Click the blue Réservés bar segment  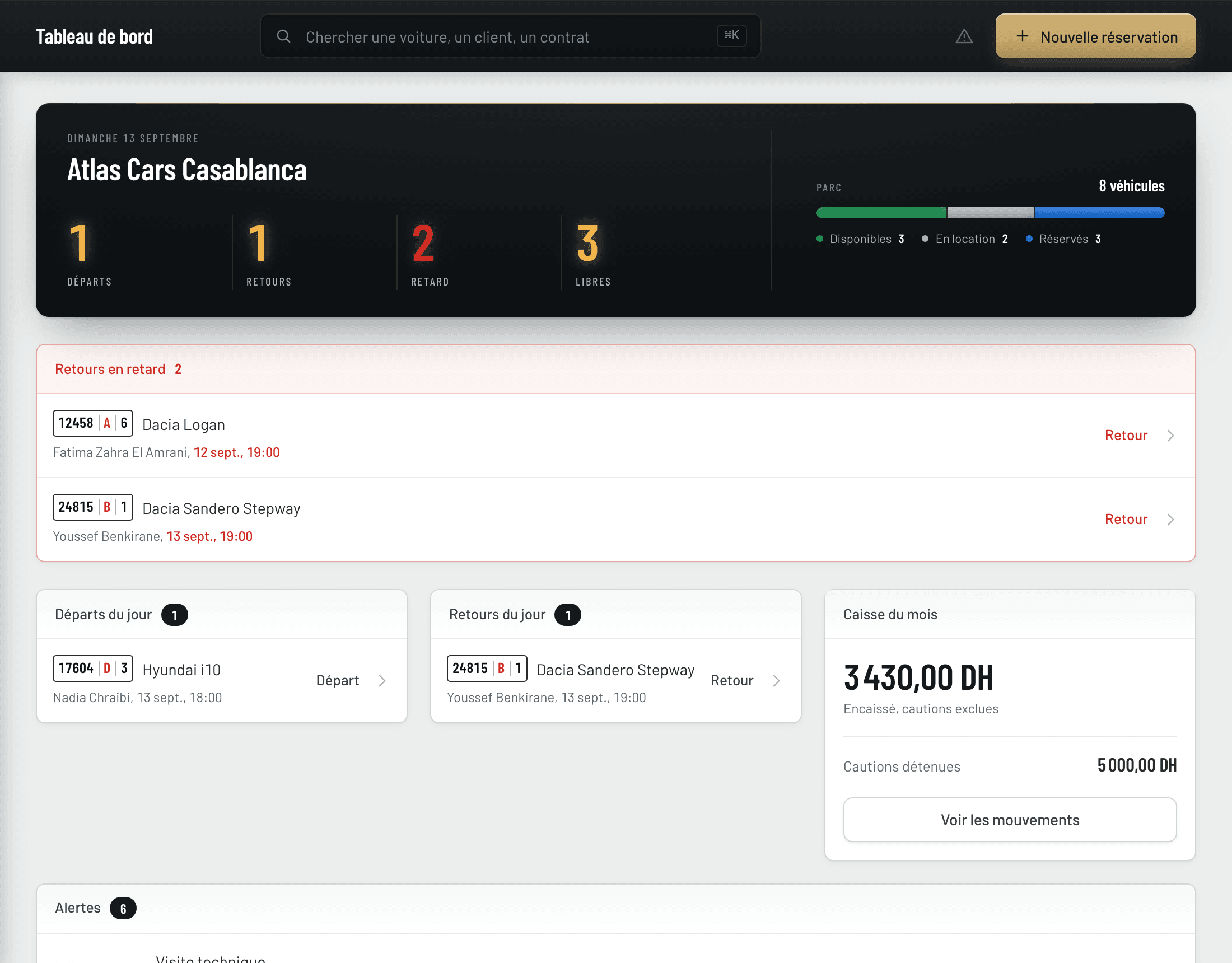1099,213
